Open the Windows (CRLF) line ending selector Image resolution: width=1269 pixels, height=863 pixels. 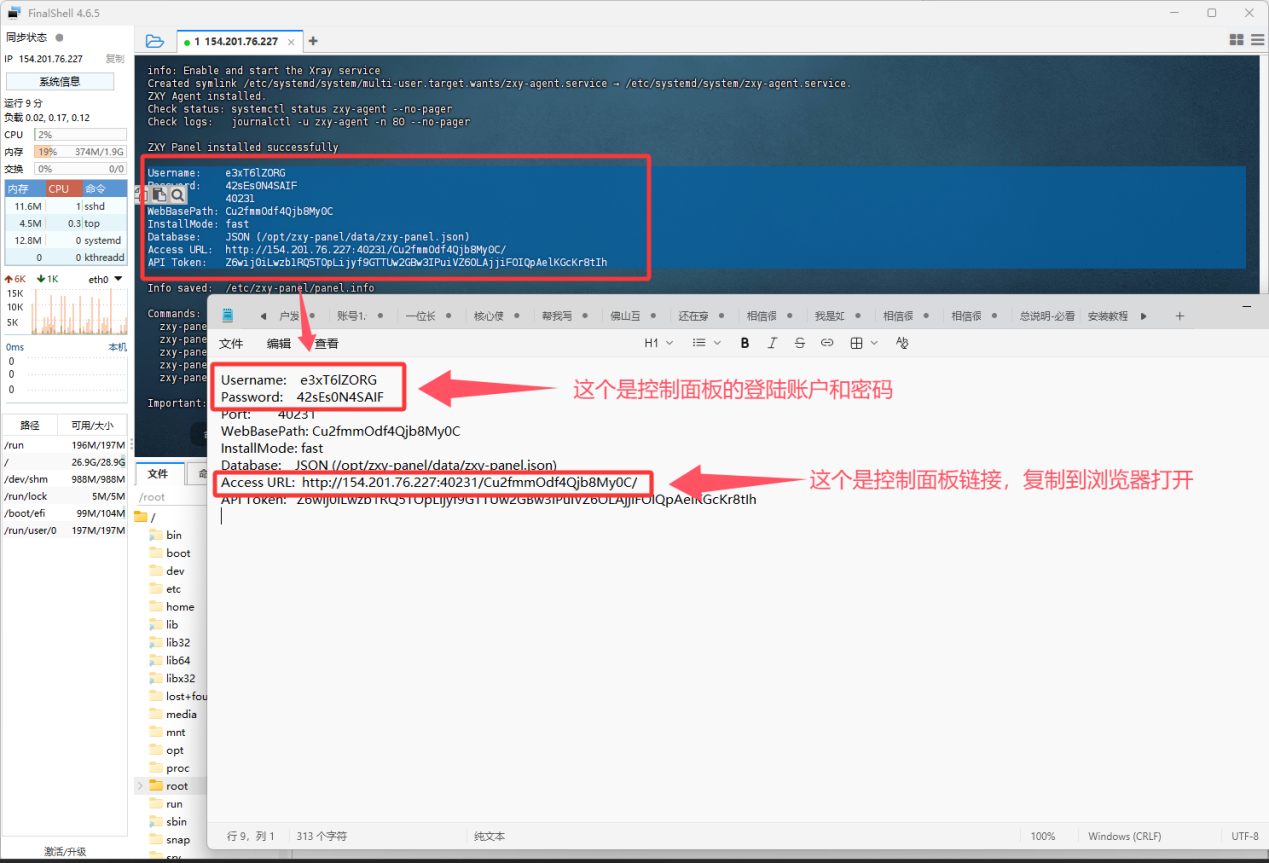(x=1125, y=836)
